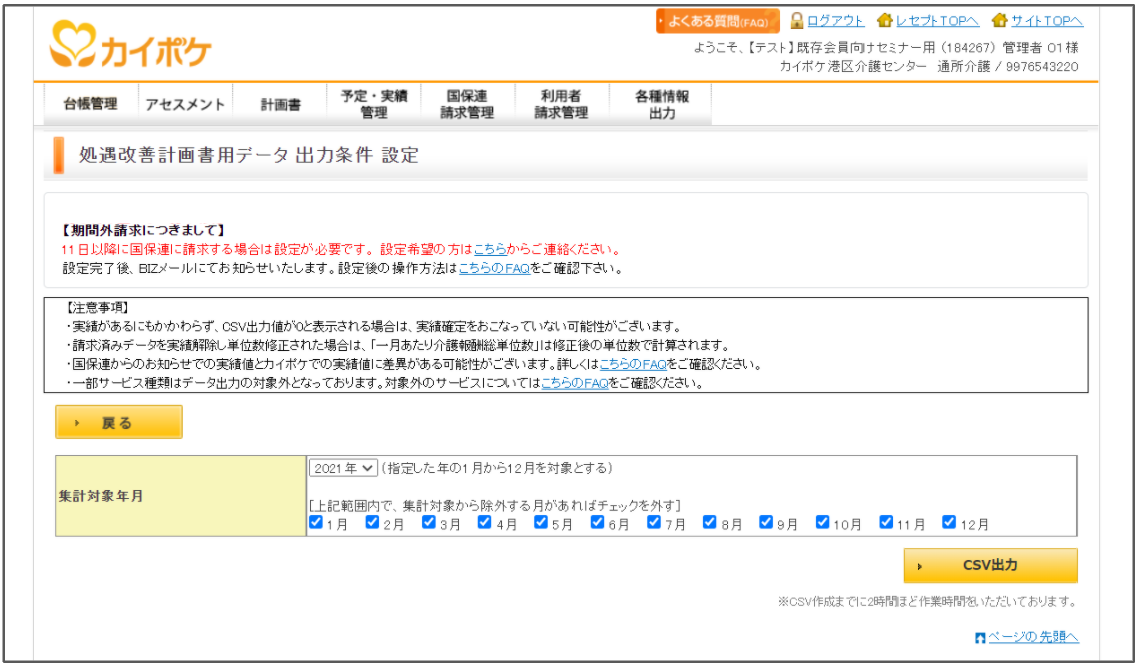Image resolution: width=1138 pixels, height=667 pixels.
Task: Open the ログアウト link
Action: pos(835,20)
